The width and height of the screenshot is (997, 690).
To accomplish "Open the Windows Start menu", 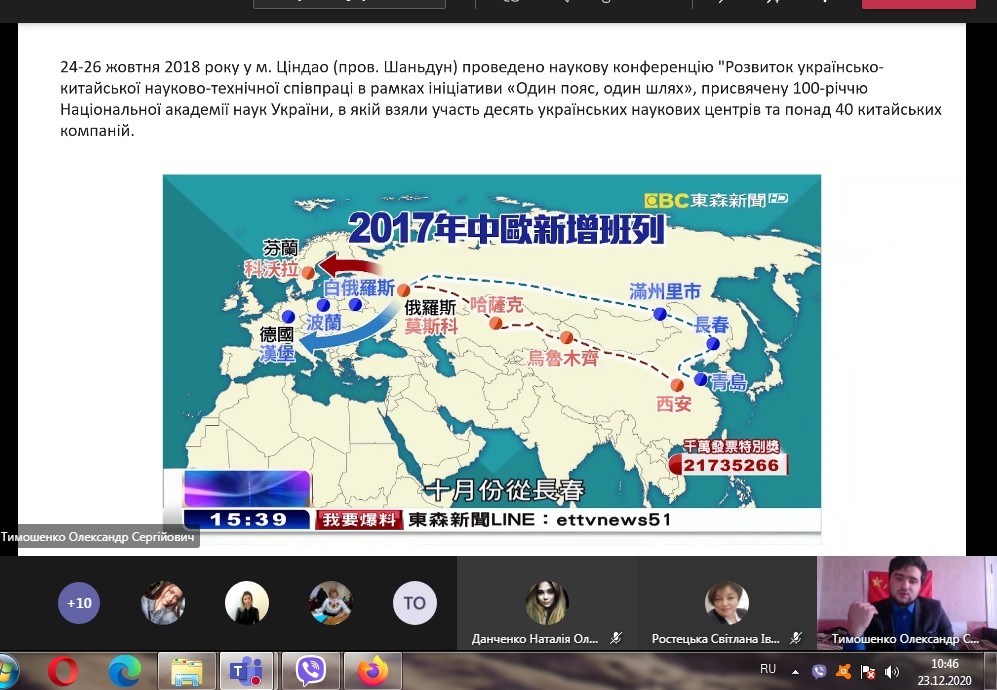I will coord(6,672).
